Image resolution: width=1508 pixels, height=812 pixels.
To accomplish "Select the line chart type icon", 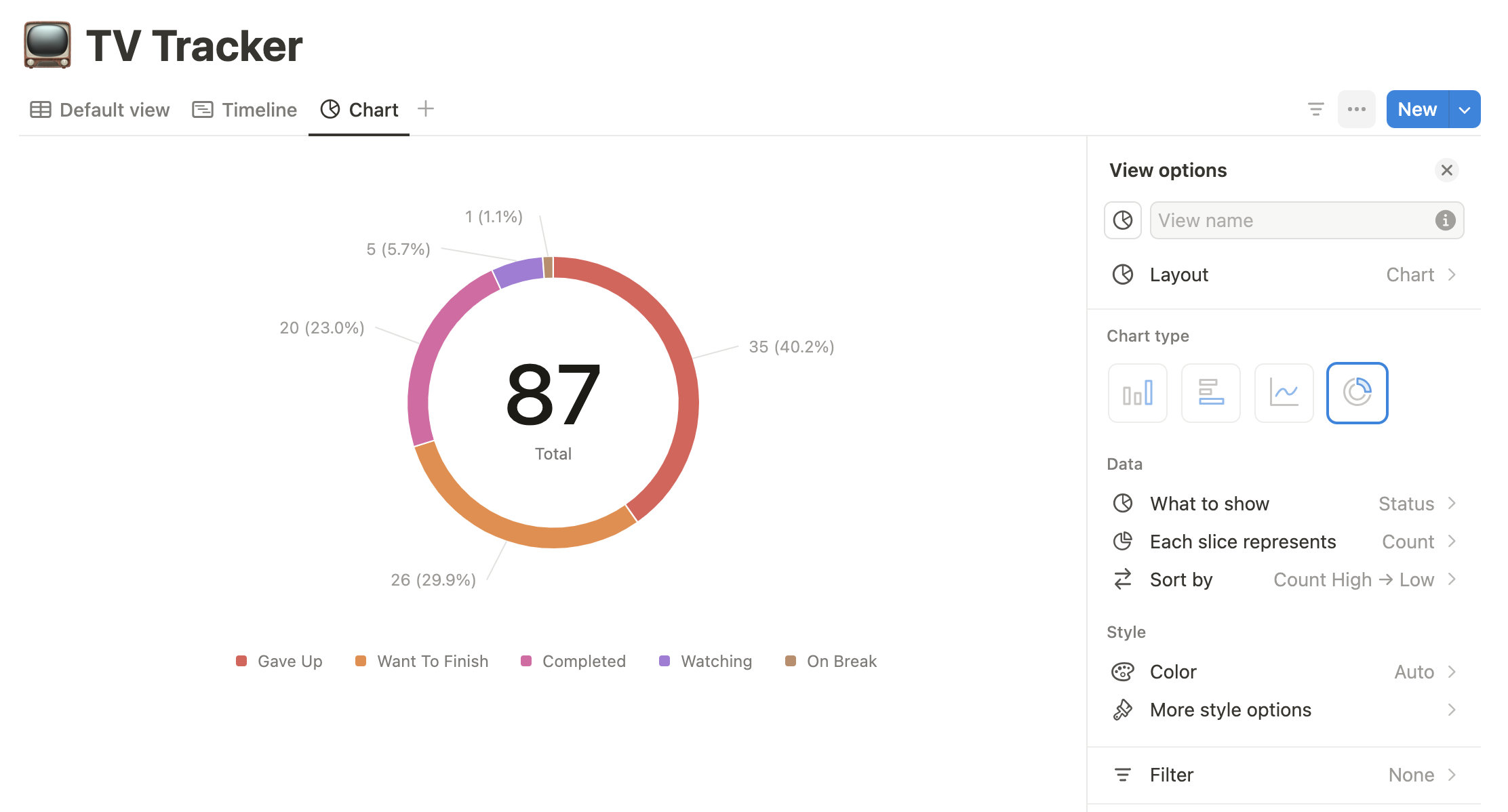I will (1284, 392).
